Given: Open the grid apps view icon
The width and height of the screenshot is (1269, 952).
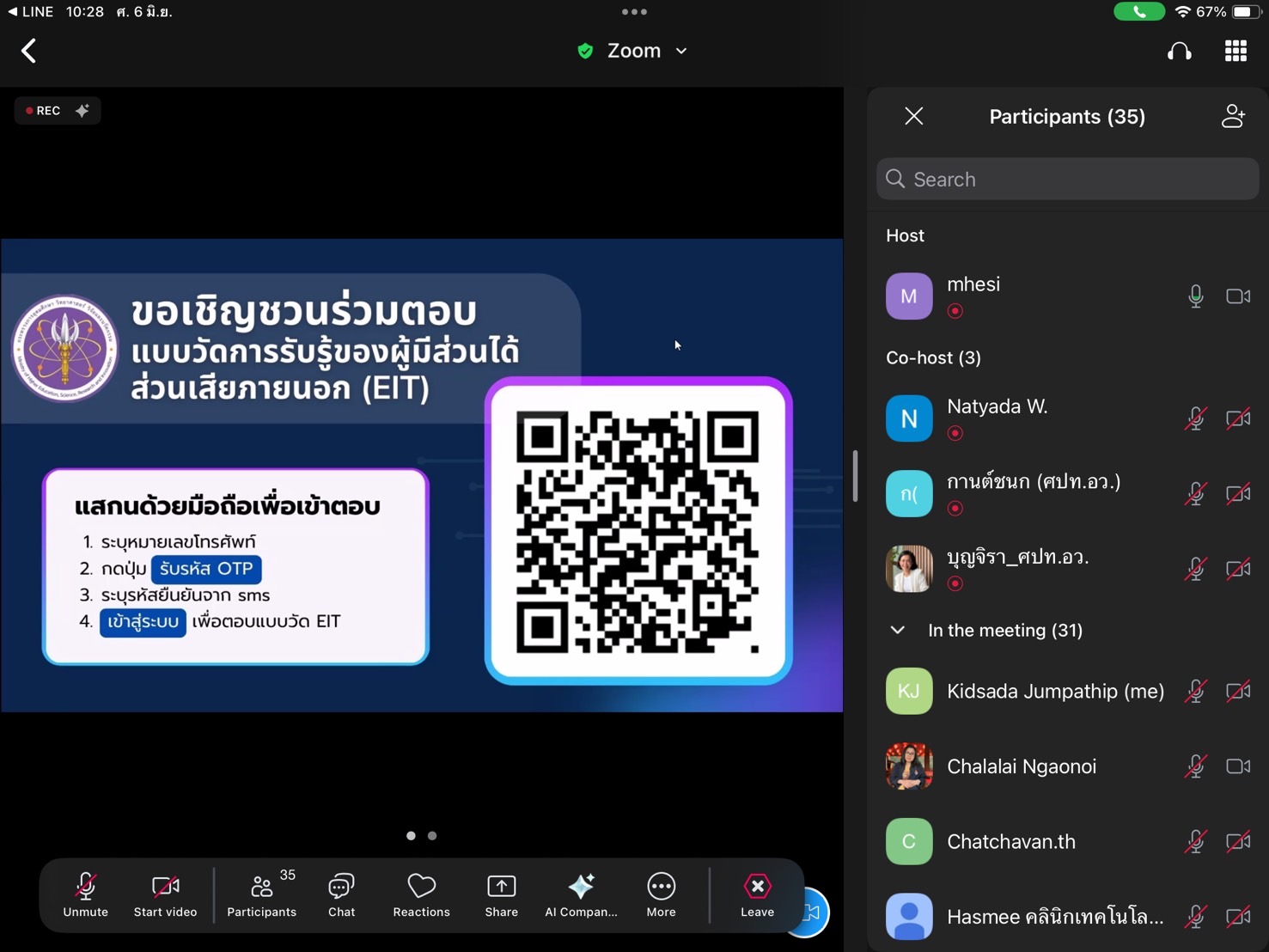Looking at the screenshot, I should (x=1235, y=51).
